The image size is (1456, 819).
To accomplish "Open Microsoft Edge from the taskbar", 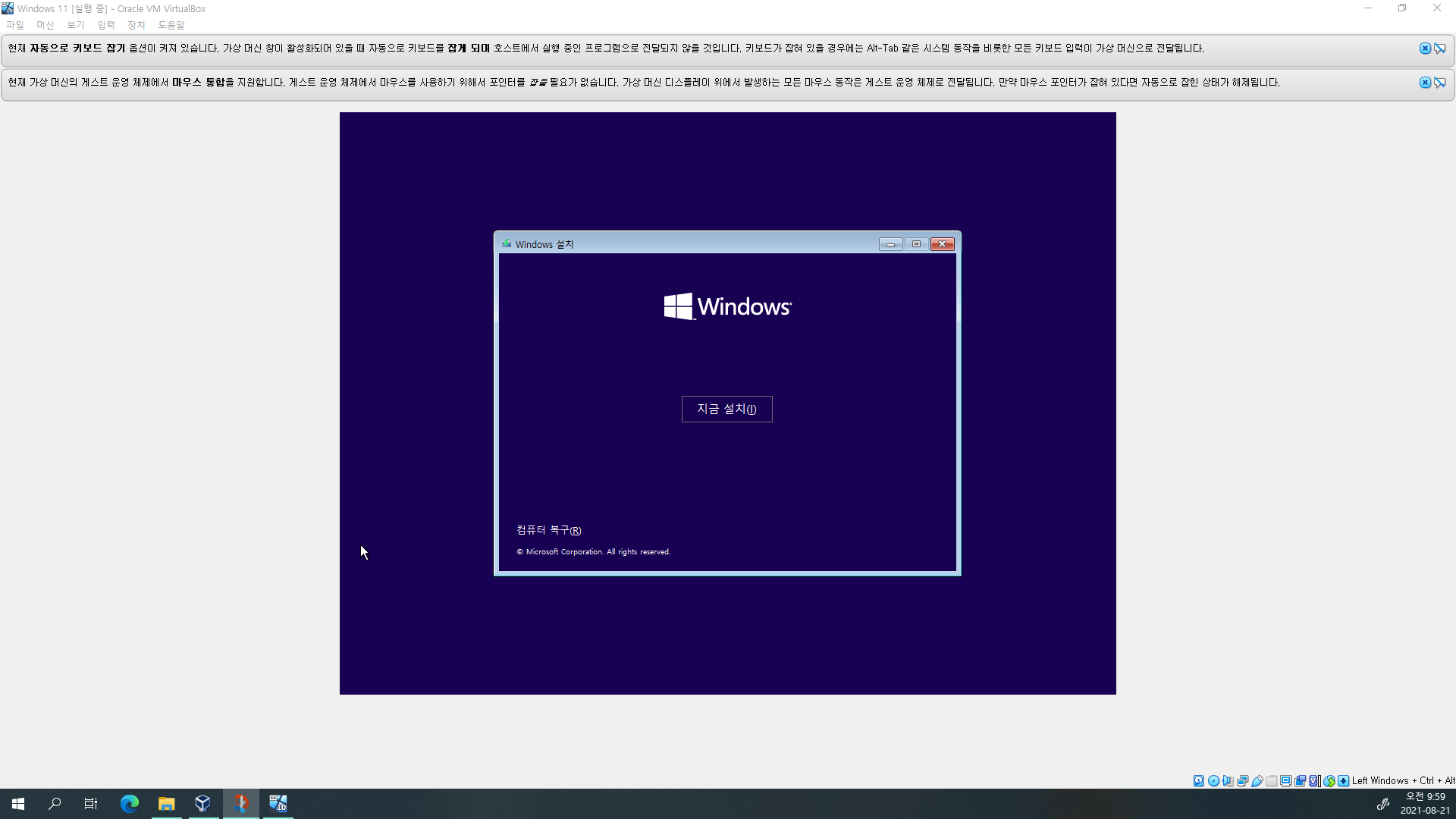I will click(x=130, y=804).
